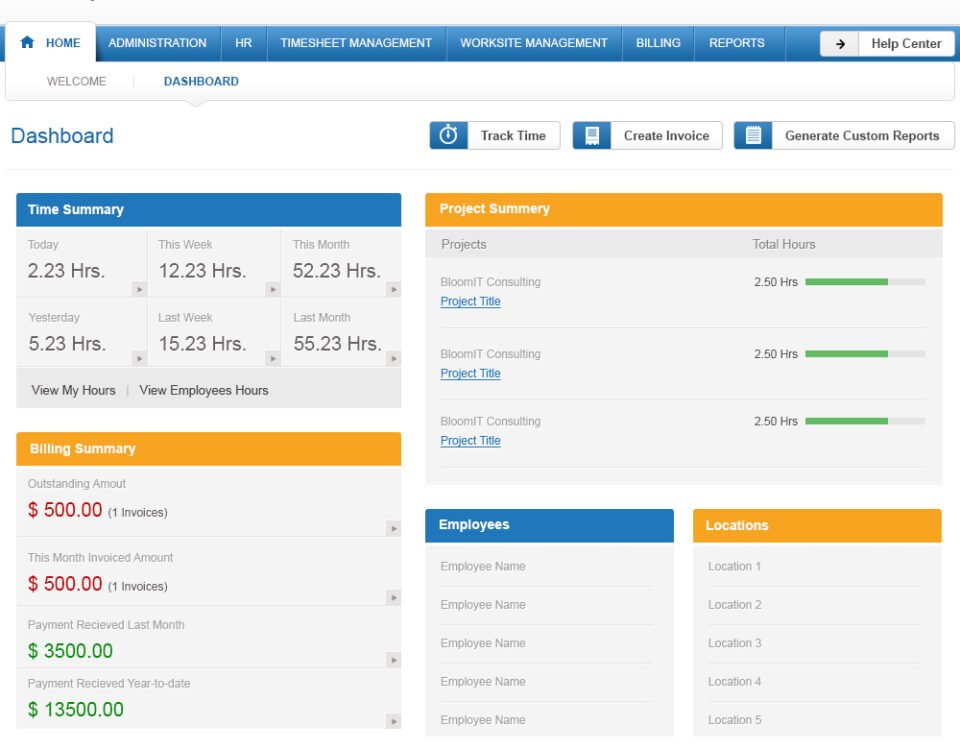The height and width of the screenshot is (750, 960).
Task: Open the first Project Title link
Action: pyautogui.click(x=470, y=301)
